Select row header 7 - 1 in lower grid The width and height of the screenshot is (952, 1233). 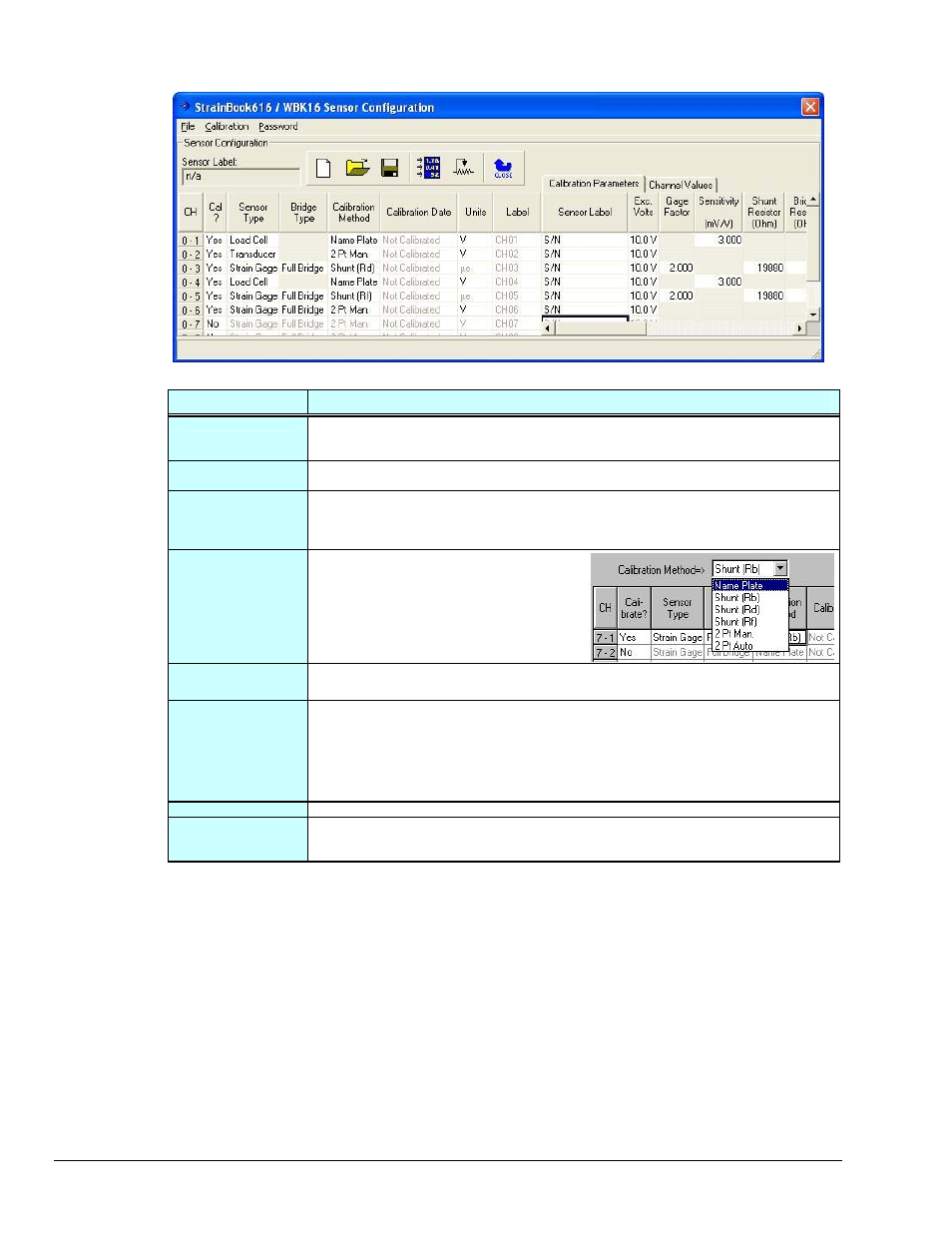(605, 638)
